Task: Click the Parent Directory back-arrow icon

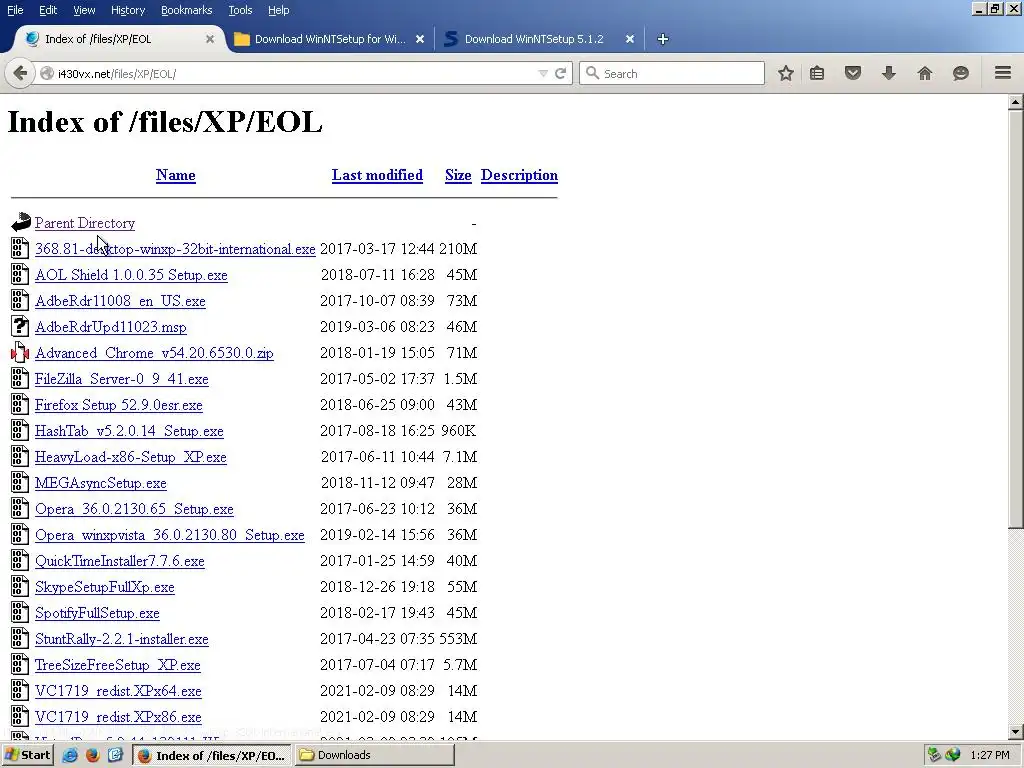Action: pos(21,222)
